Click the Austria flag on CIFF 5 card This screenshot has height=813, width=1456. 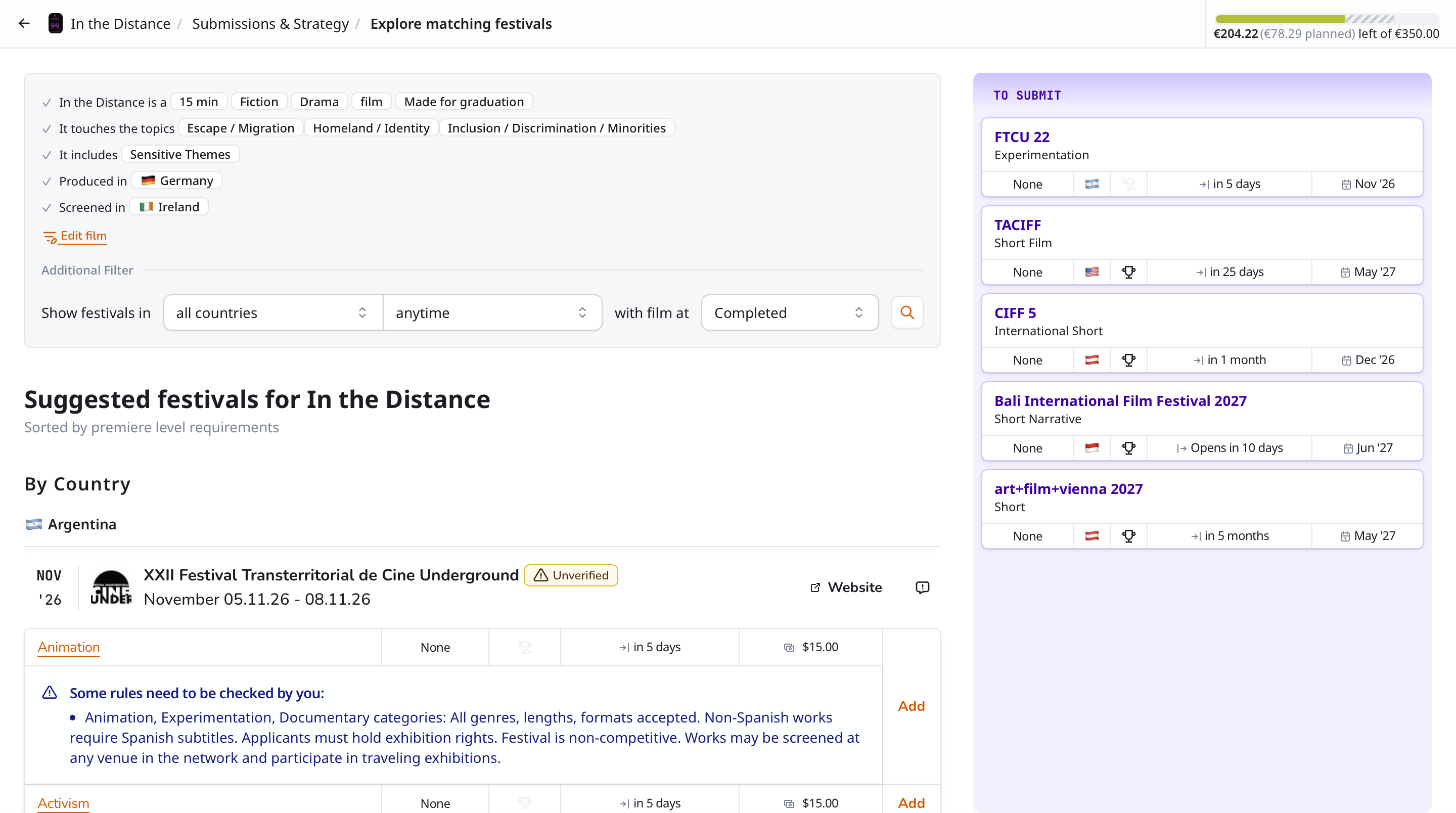click(1091, 360)
